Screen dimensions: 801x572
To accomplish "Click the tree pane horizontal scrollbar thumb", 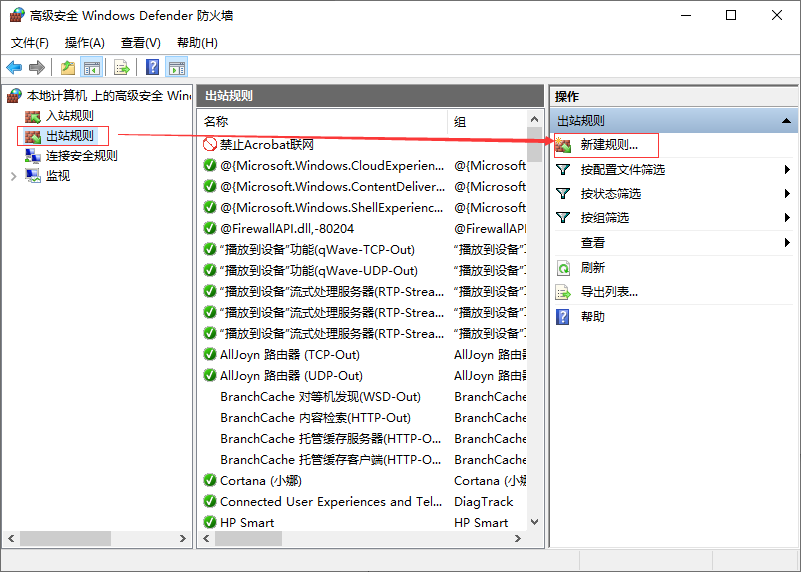I will [65, 538].
